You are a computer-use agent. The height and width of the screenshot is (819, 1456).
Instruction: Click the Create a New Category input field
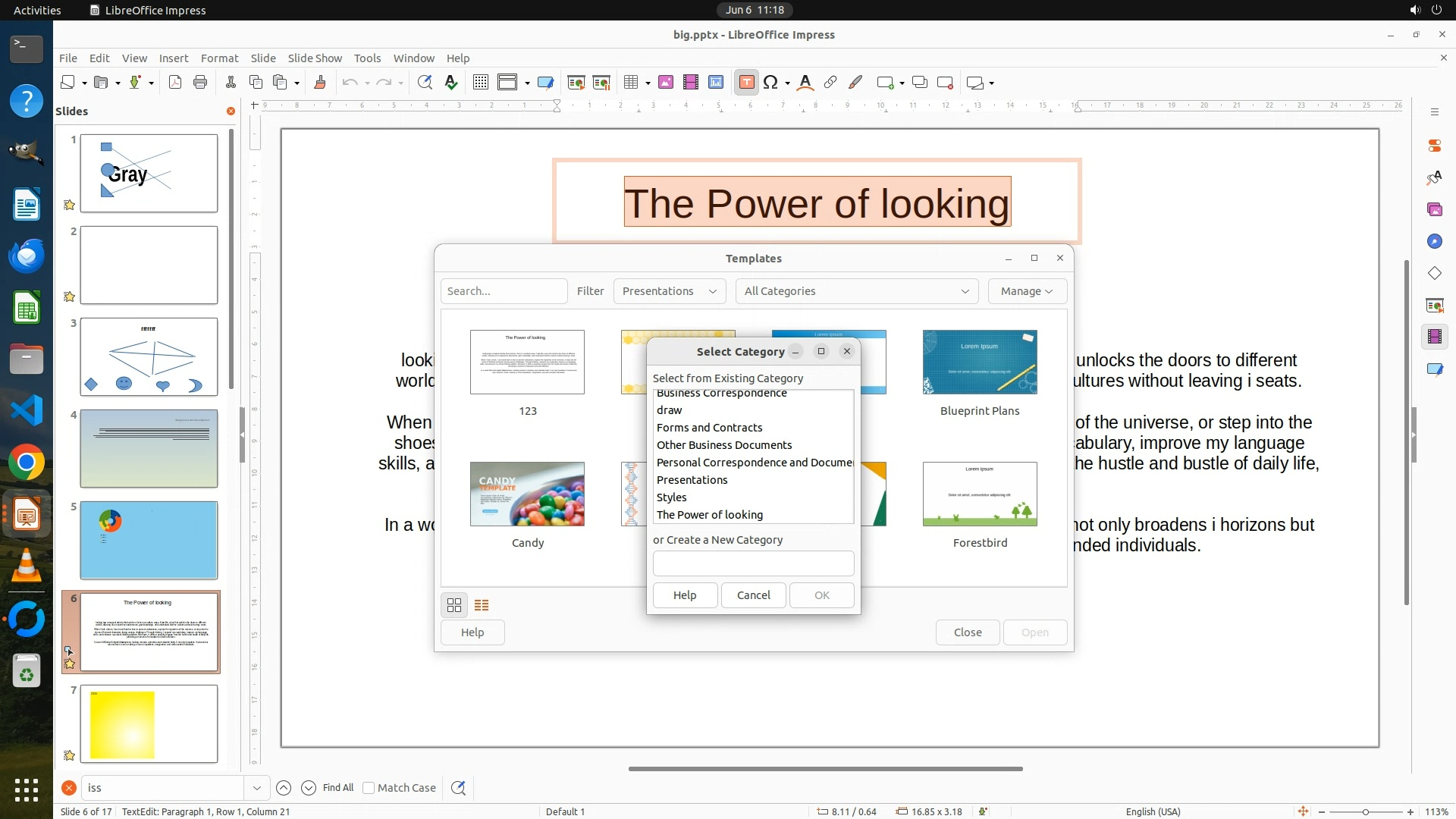(753, 563)
